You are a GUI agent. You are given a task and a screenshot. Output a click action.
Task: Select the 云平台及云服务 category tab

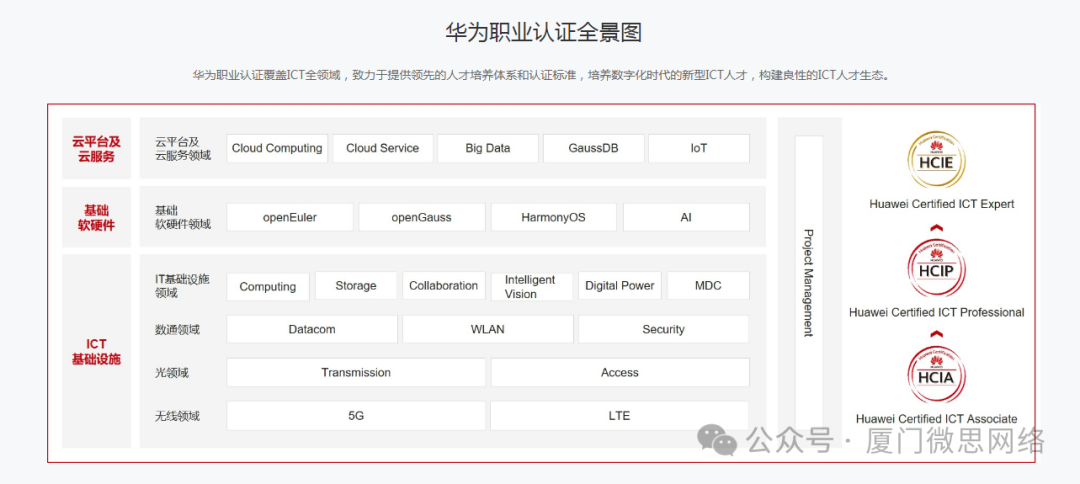tap(96, 148)
